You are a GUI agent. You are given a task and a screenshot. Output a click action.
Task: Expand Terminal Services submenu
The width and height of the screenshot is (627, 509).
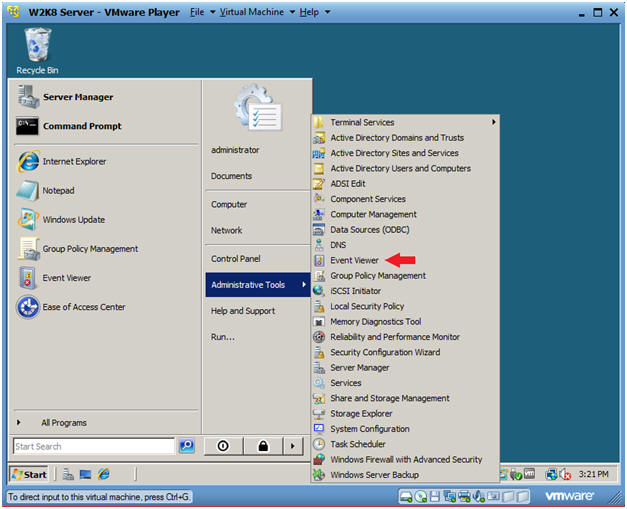[405, 122]
